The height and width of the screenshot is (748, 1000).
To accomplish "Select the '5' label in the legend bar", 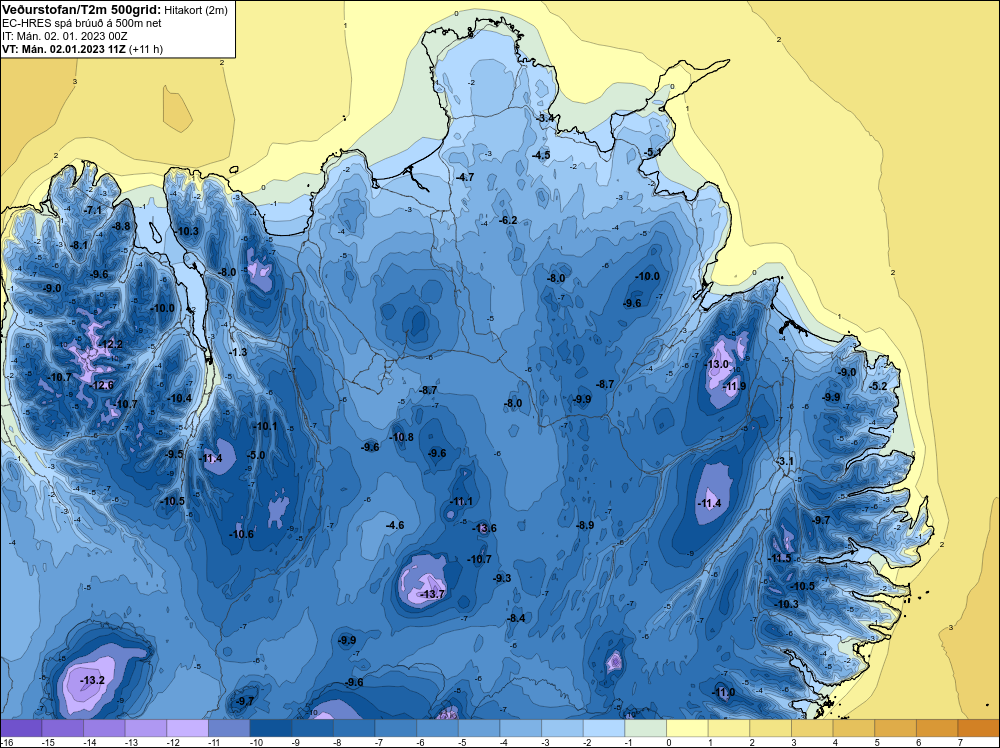I will [x=878, y=742].
